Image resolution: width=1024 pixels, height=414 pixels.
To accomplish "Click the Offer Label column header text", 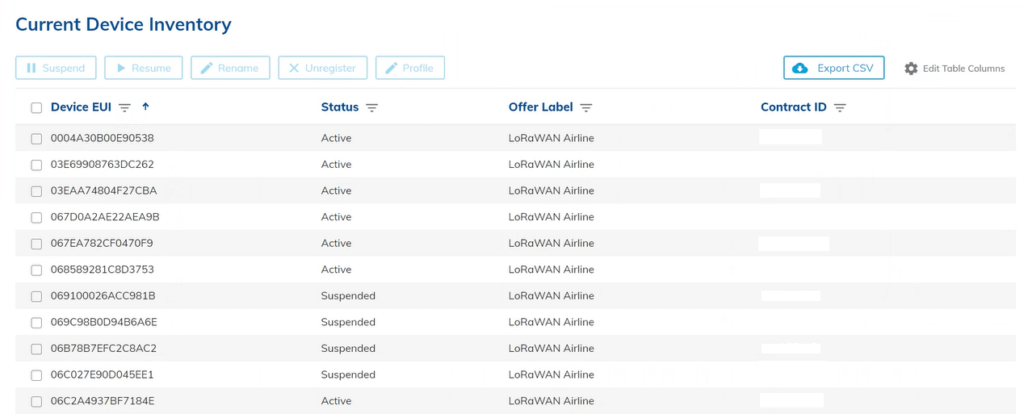I will coord(541,107).
